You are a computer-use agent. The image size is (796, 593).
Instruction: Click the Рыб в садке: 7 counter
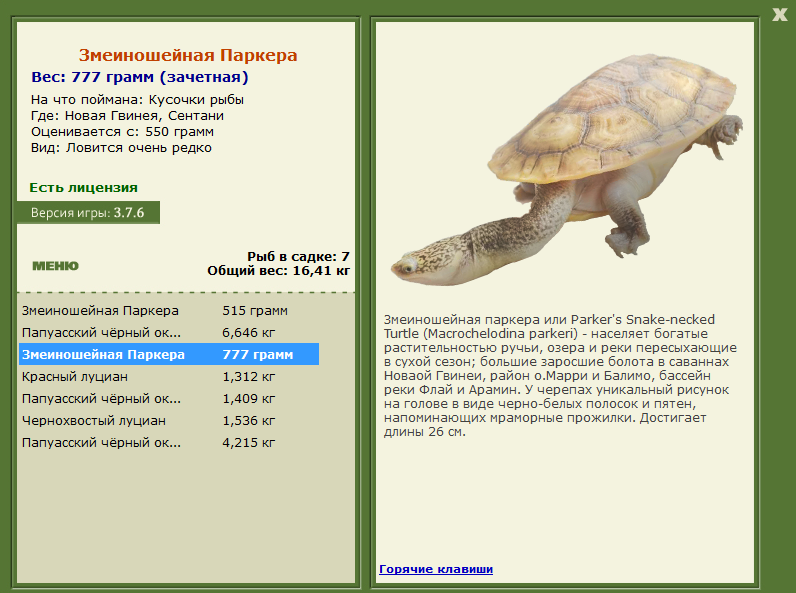(298, 256)
